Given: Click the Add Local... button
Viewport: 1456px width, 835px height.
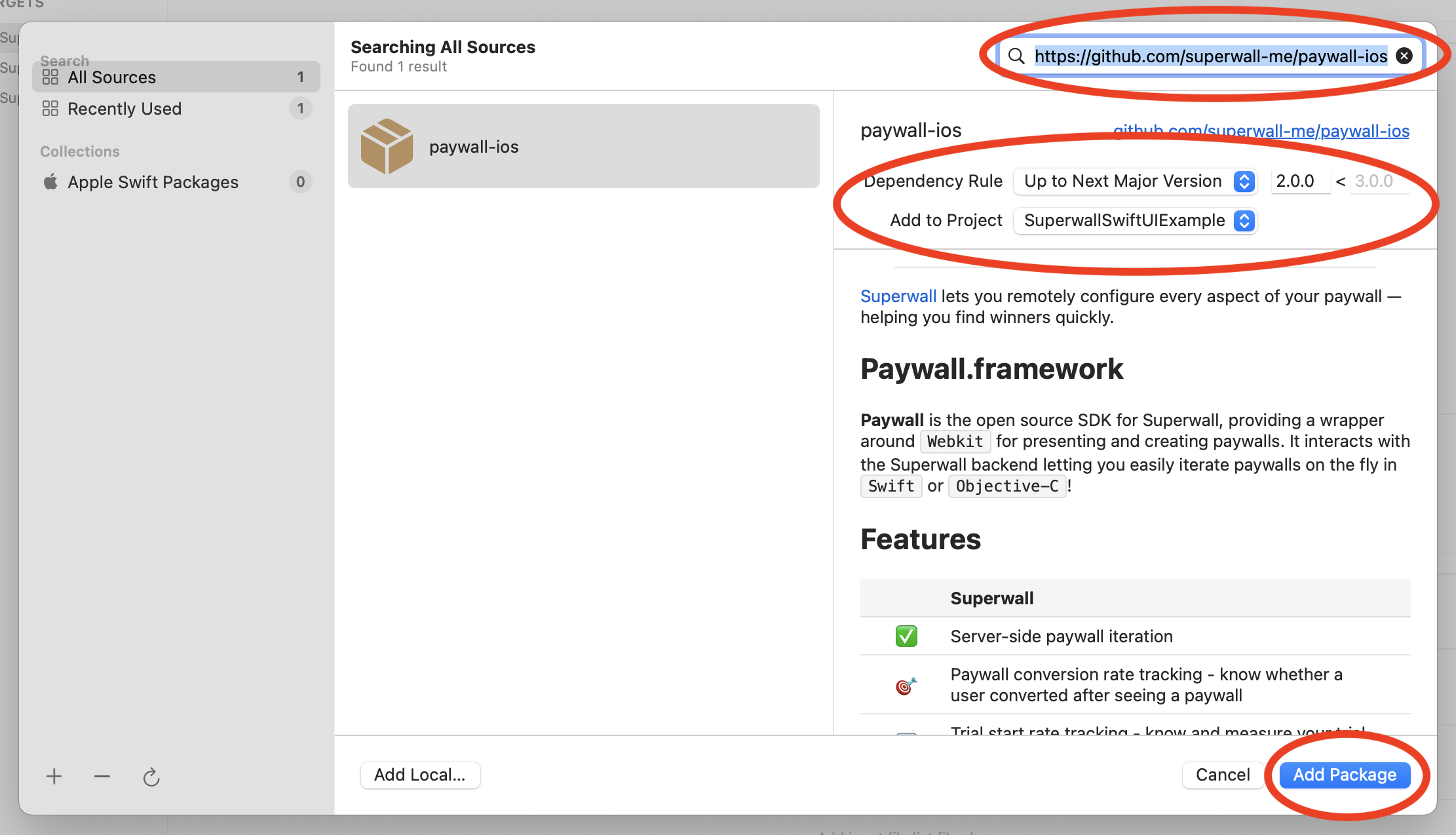Looking at the screenshot, I should click(x=420, y=775).
